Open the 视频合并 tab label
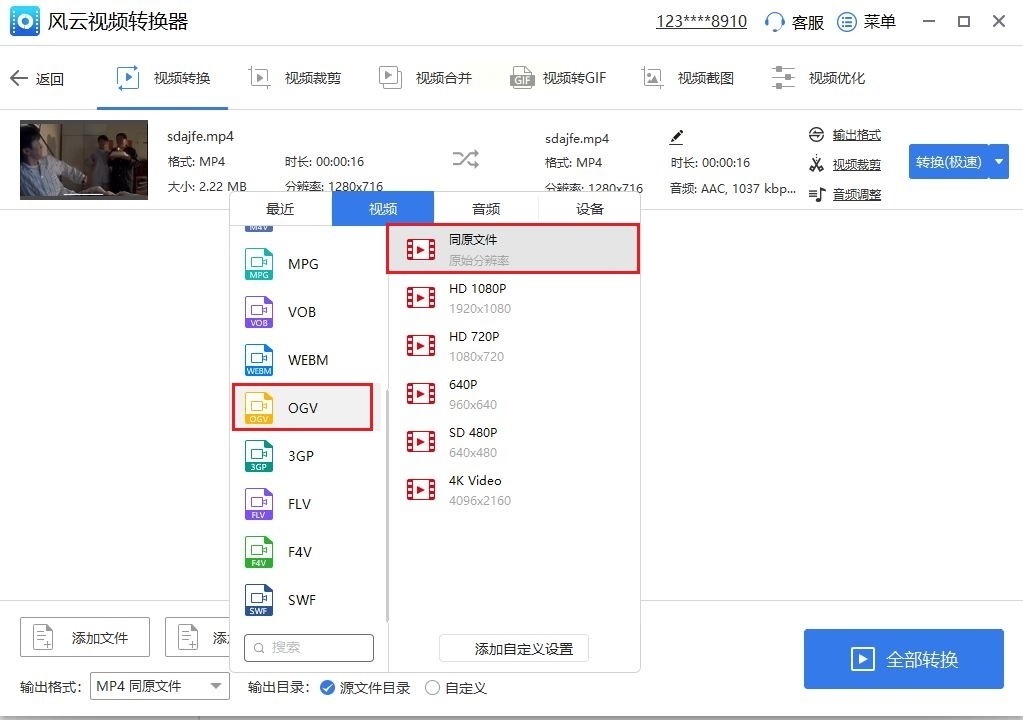The image size is (1023, 720). [444, 78]
